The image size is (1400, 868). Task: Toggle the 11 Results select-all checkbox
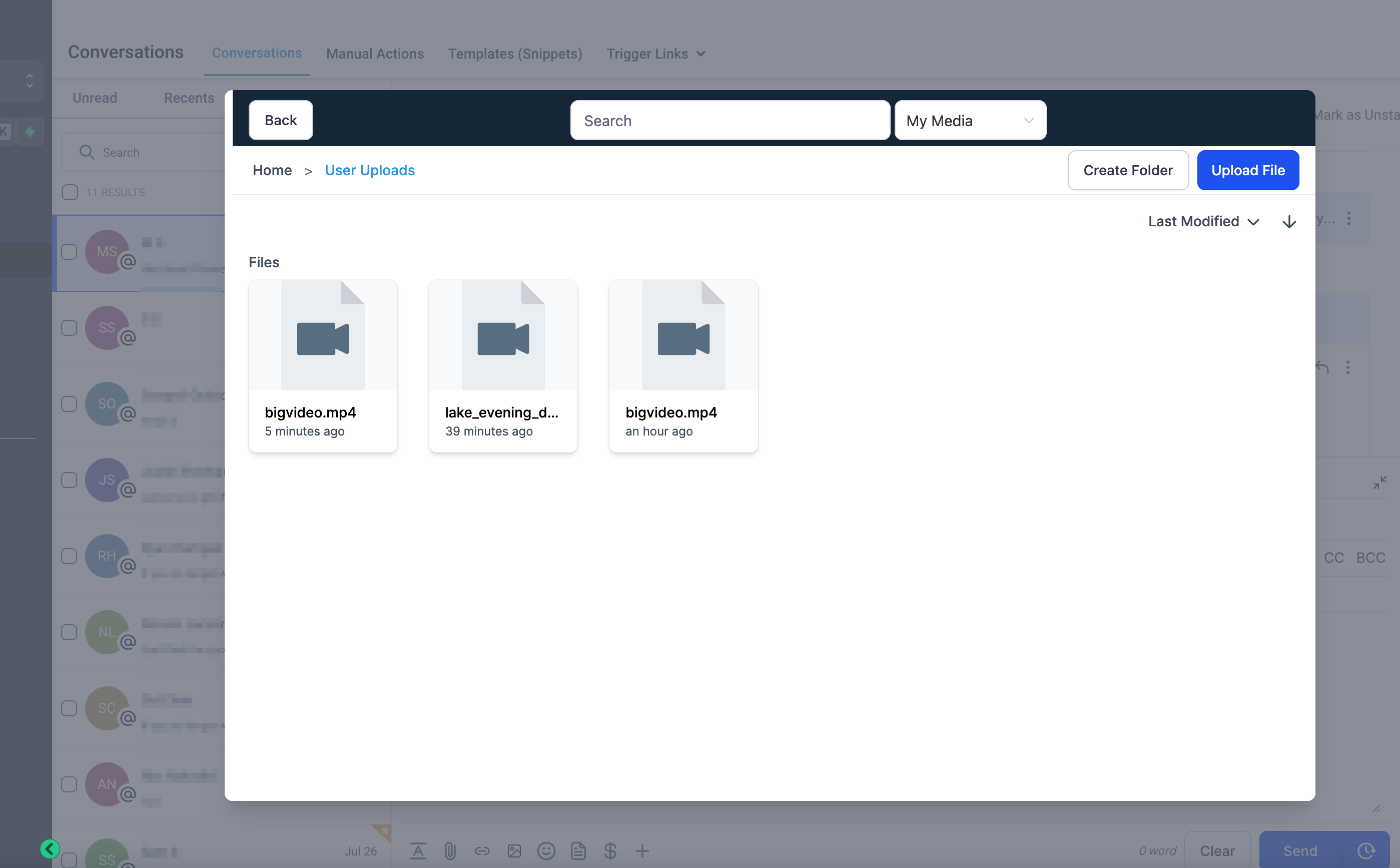[x=70, y=192]
